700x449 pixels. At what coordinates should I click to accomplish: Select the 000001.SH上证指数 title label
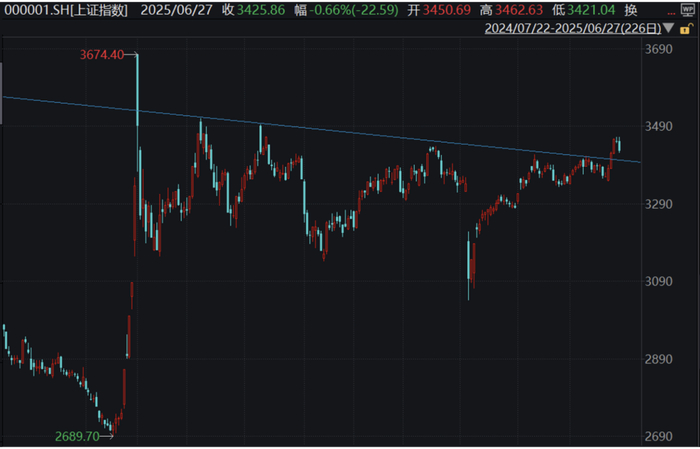pyautogui.click(x=66, y=10)
